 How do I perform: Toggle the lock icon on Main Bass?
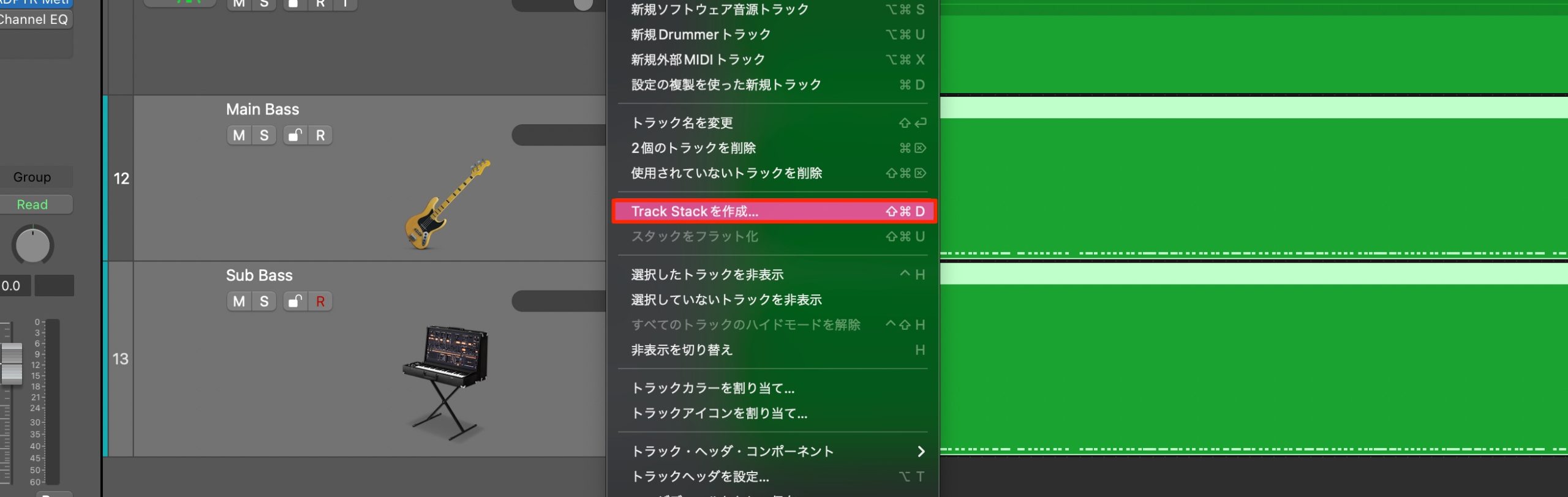295,135
